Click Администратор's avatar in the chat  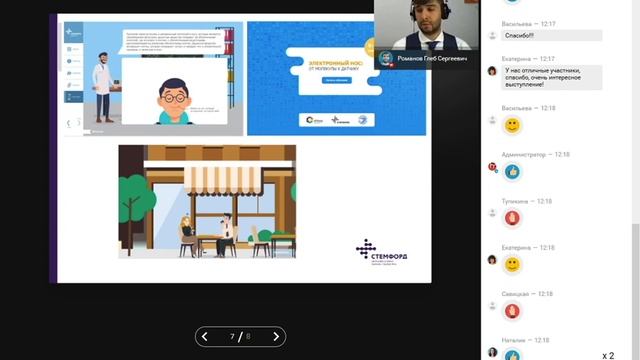point(492,167)
